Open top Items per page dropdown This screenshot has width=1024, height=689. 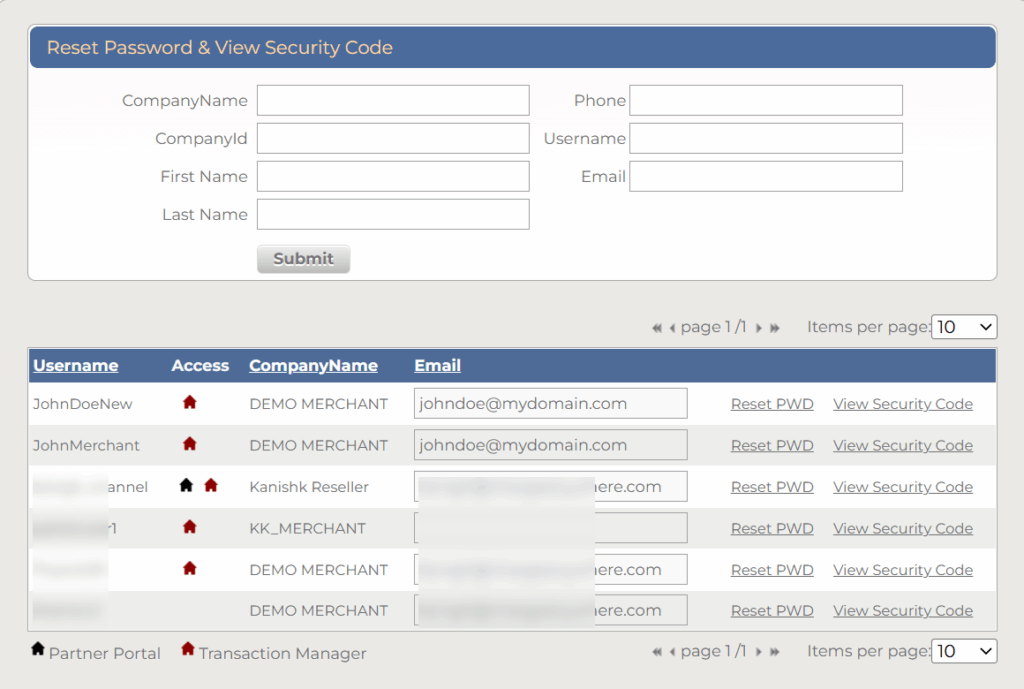click(964, 327)
